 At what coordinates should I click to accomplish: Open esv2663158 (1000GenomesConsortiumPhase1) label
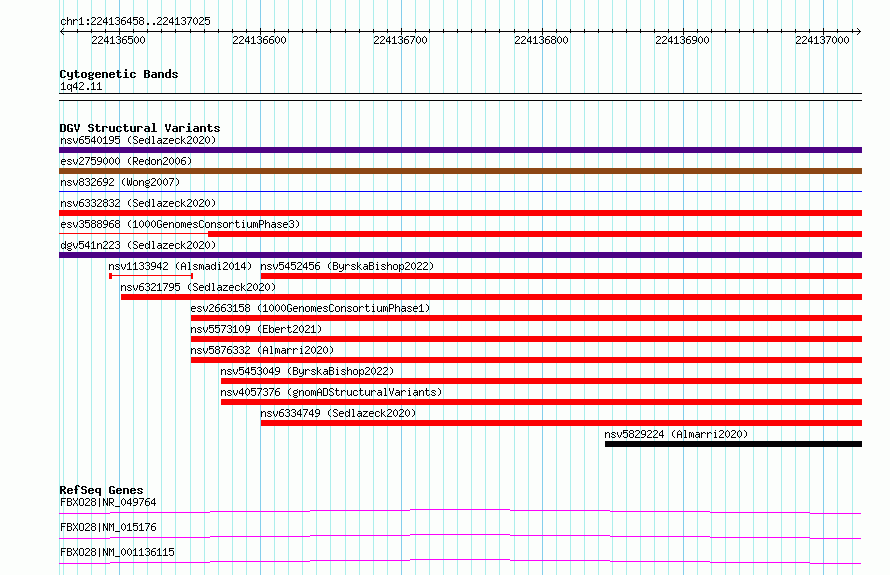310,308
